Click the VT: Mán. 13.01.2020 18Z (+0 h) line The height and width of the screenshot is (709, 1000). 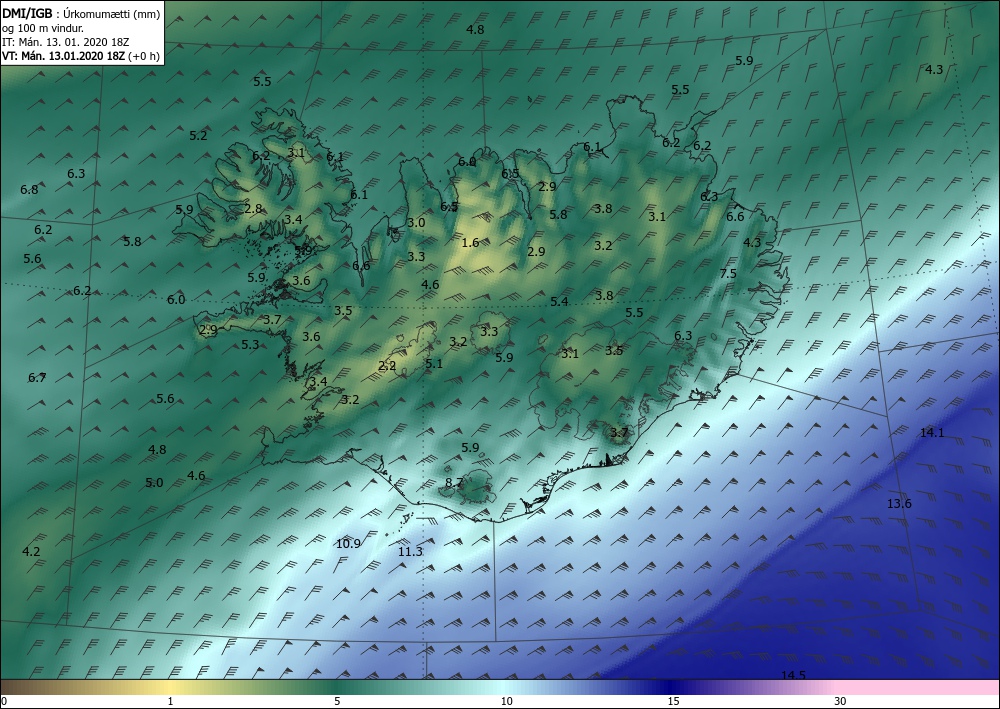pyautogui.click(x=81, y=55)
